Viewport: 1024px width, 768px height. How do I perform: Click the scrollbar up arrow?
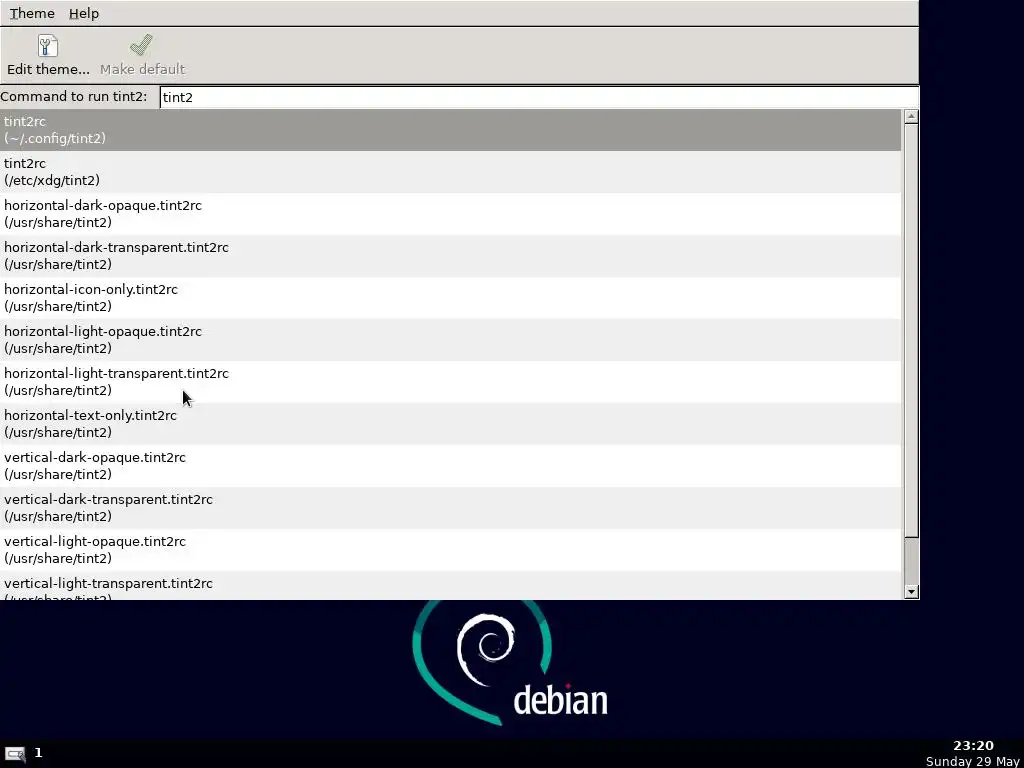pyautogui.click(x=911, y=117)
